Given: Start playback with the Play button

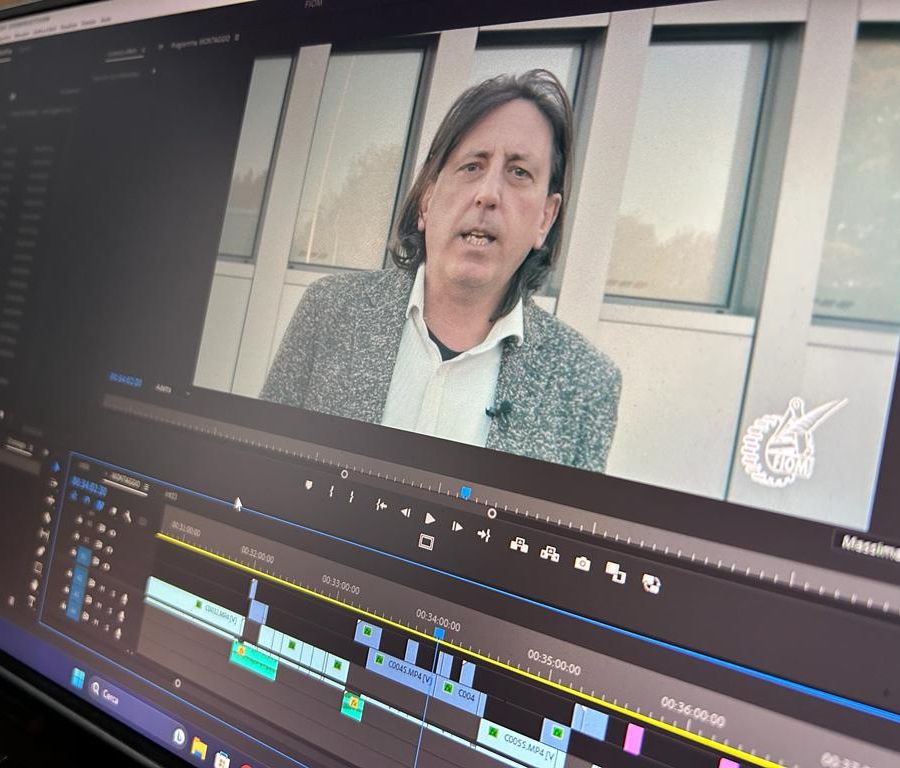Looking at the screenshot, I should pyautogui.click(x=429, y=519).
